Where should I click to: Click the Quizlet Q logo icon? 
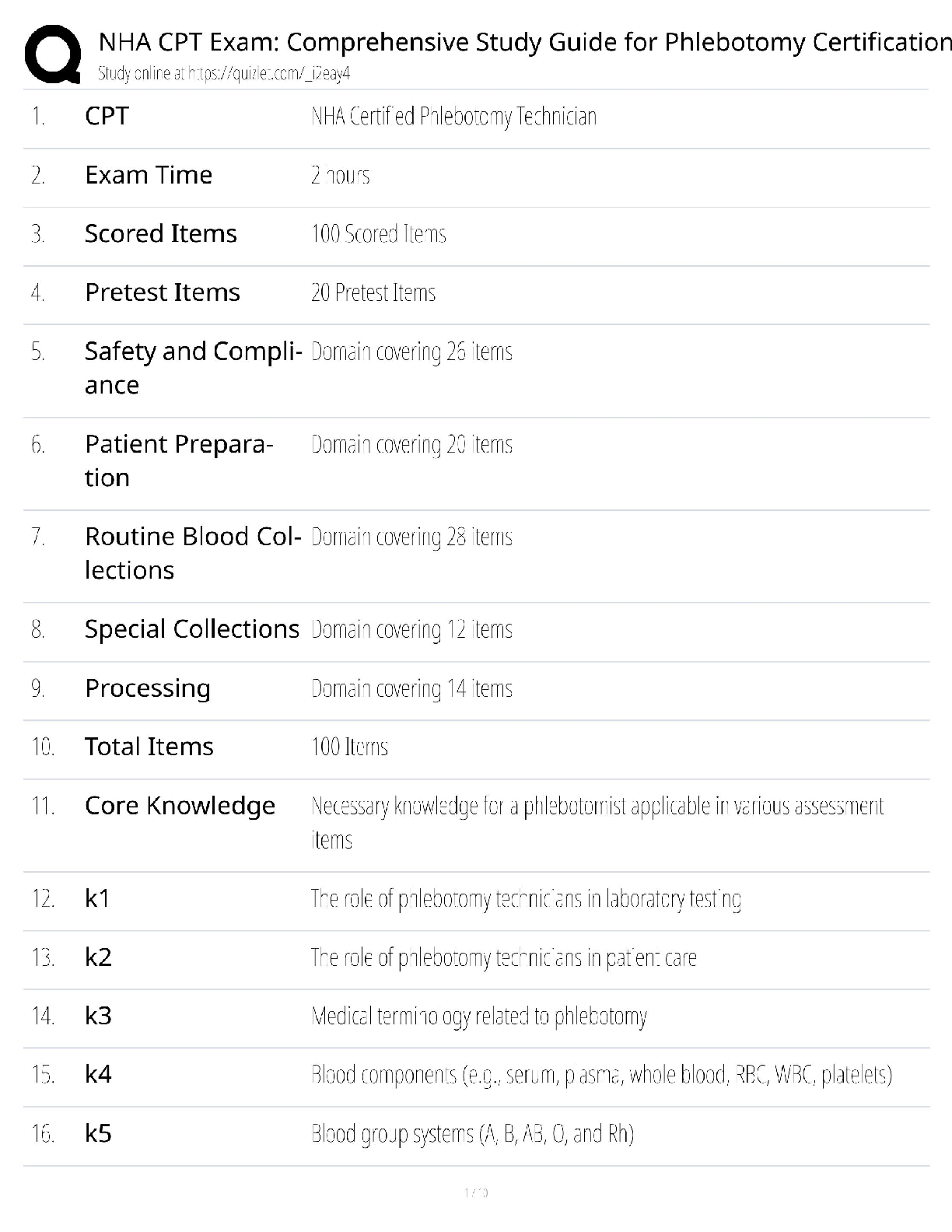coord(53,54)
